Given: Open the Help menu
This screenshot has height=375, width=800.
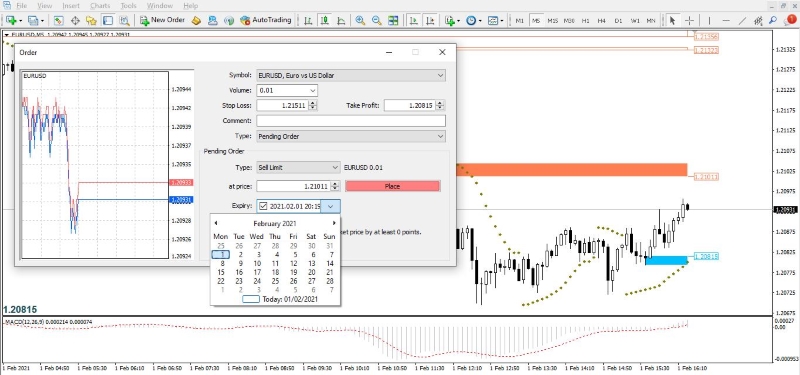Looking at the screenshot, I should click(190, 6).
